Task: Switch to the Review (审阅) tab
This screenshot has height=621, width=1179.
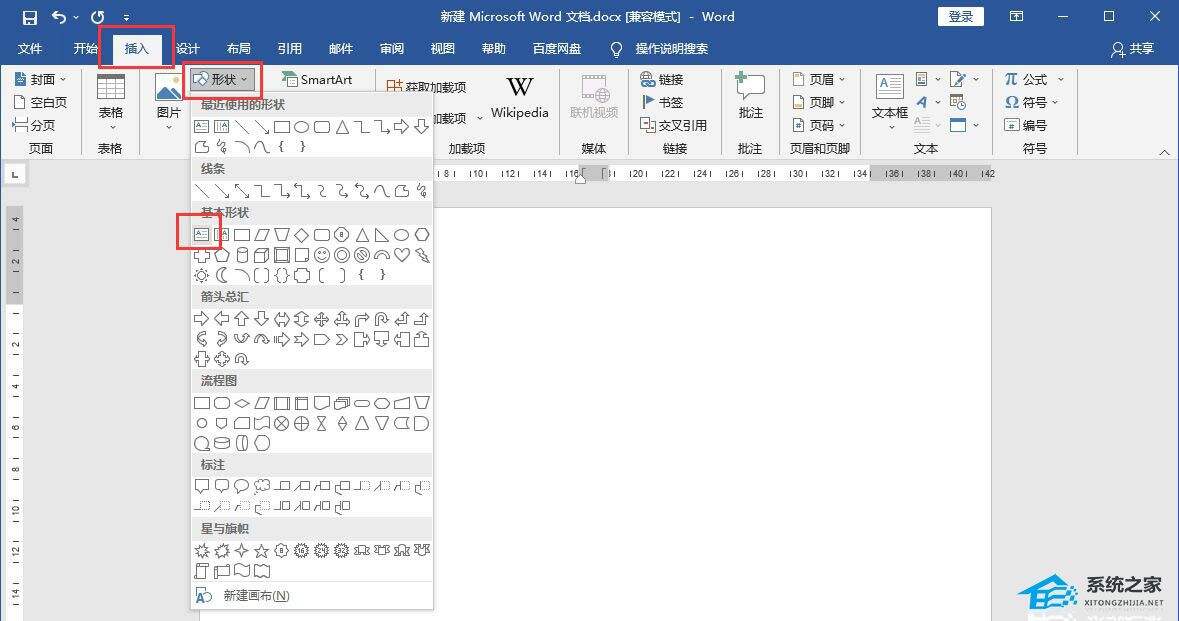Action: (392, 48)
